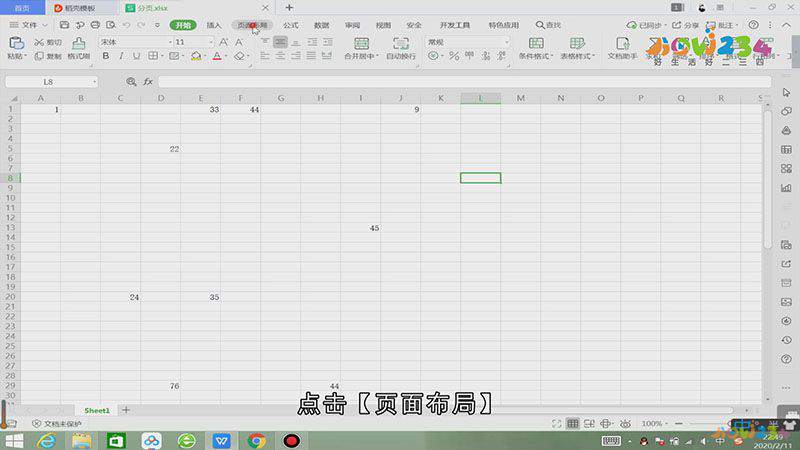
Task: Open the font name dropdown (宋体)
Action: coord(170,42)
